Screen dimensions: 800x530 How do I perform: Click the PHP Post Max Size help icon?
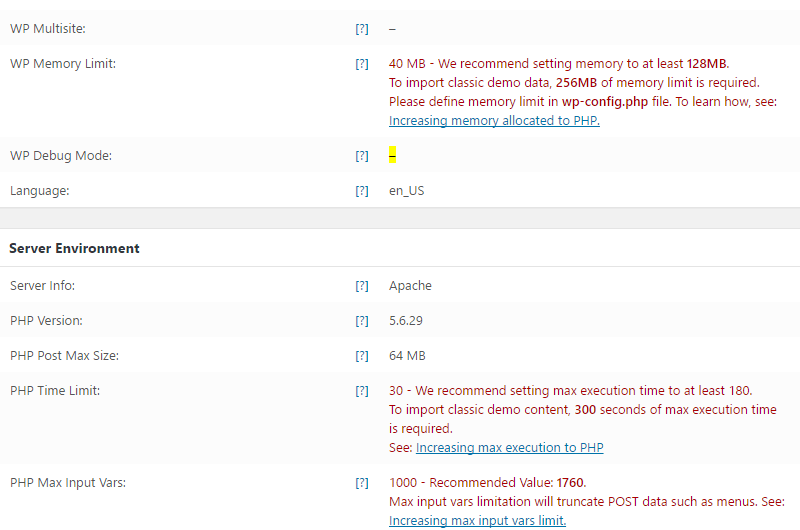click(362, 356)
